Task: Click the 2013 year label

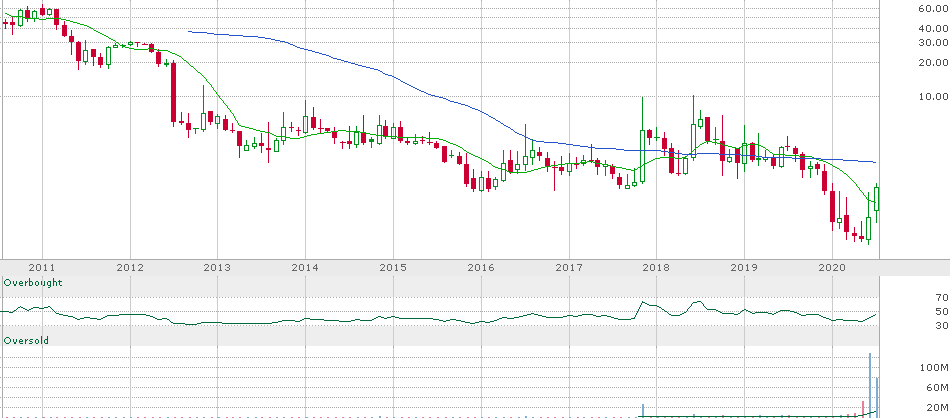Action: coord(218,267)
